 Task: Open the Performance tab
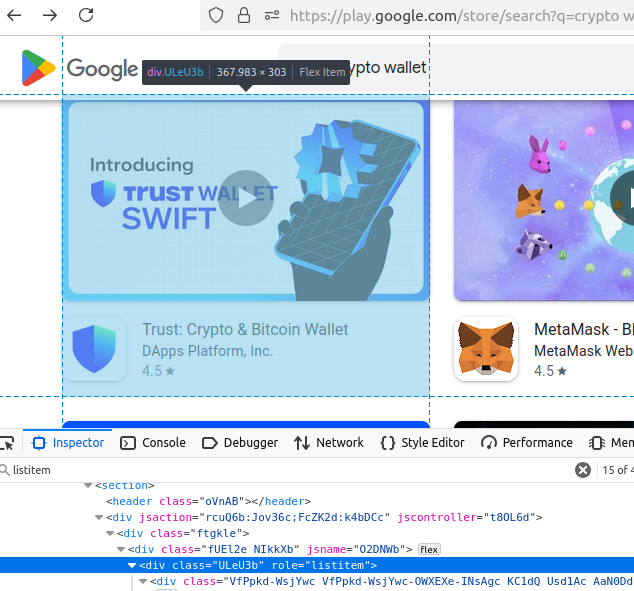click(526, 443)
